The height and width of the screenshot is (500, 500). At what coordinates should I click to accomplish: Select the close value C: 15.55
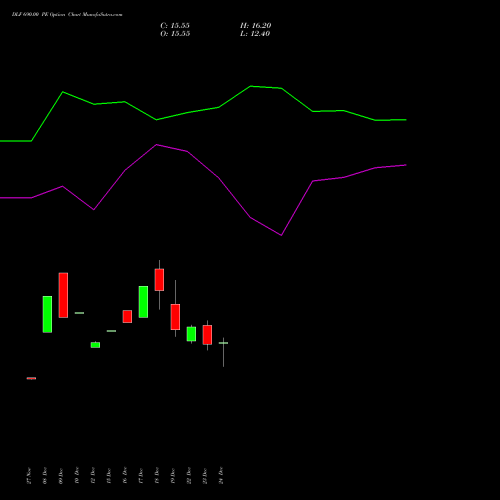click(175, 26)
